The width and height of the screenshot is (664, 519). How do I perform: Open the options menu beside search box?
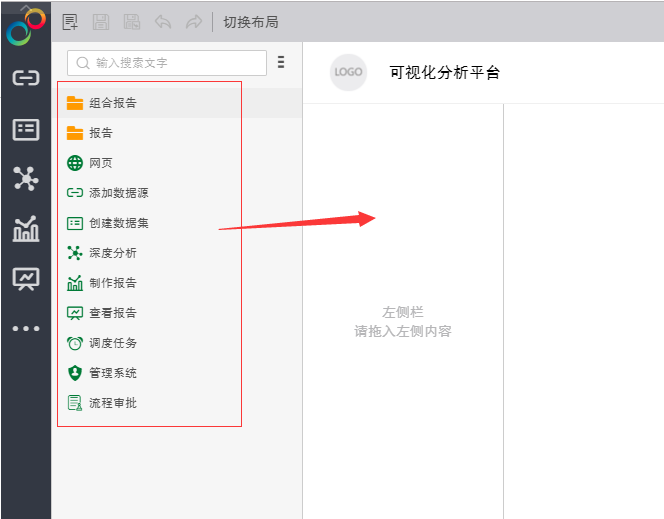[x=281, y=62]
